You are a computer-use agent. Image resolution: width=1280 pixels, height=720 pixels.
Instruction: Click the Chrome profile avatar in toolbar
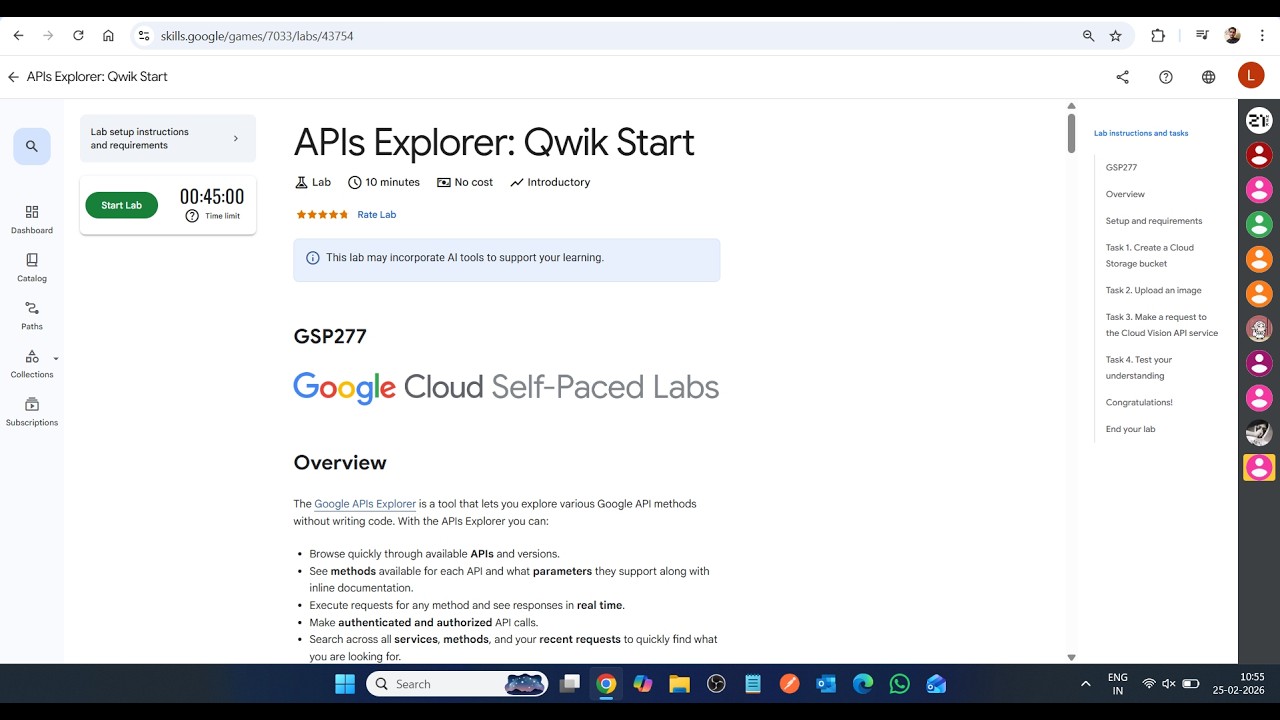coord(1232,36)
